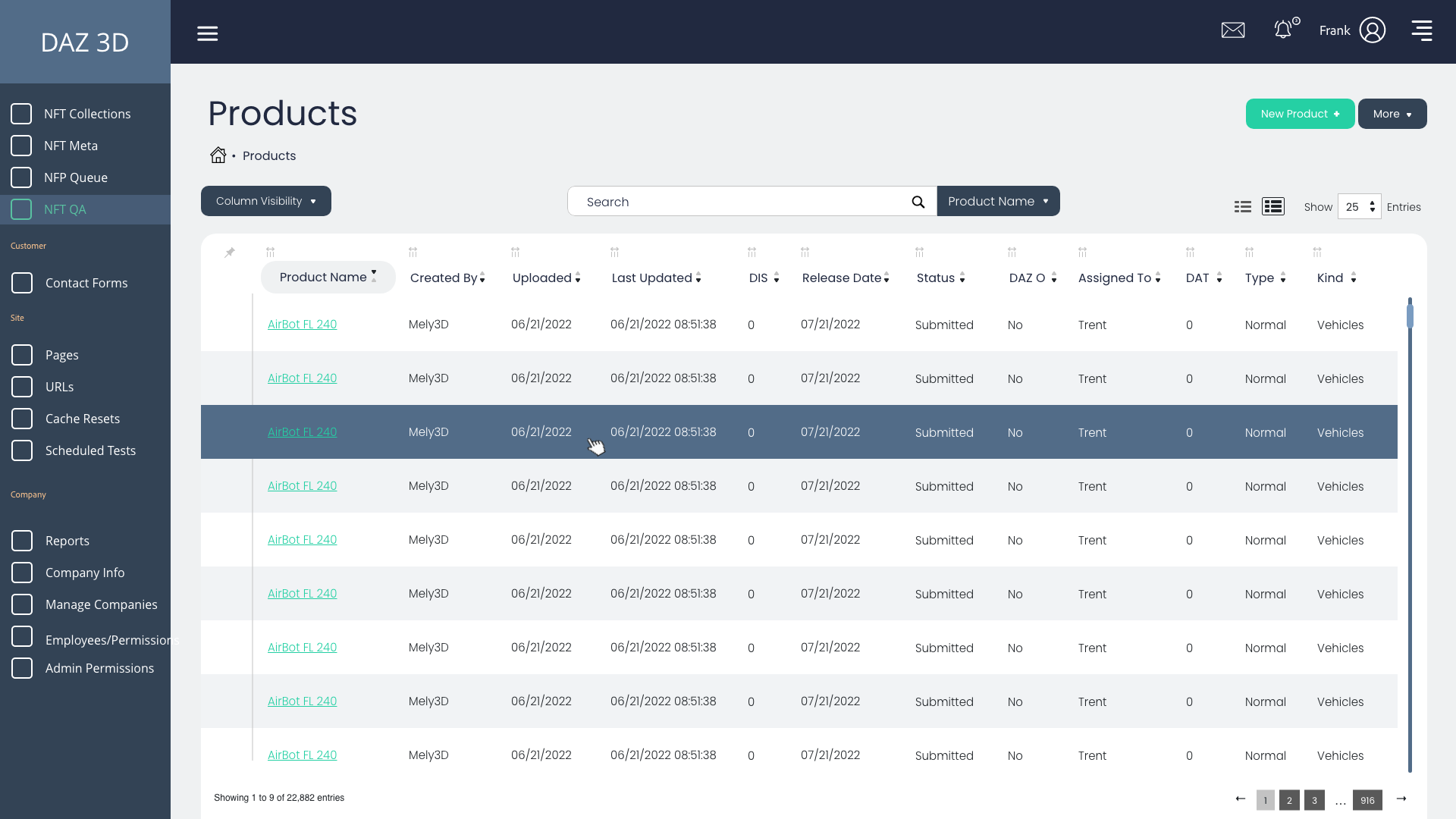Go to page 3 of results

(1314, 800)
